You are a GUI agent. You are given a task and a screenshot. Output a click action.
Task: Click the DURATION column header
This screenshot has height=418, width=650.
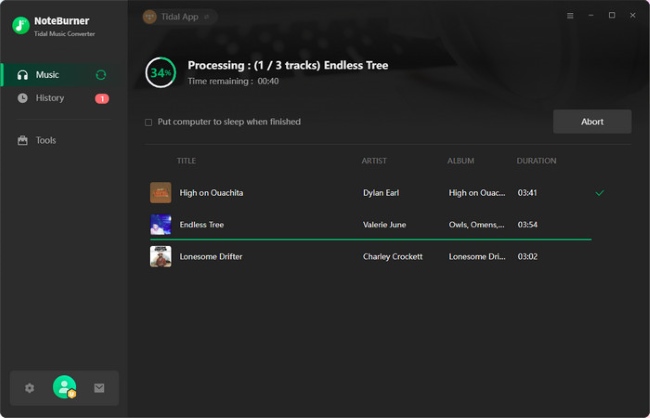click(536, 161)
